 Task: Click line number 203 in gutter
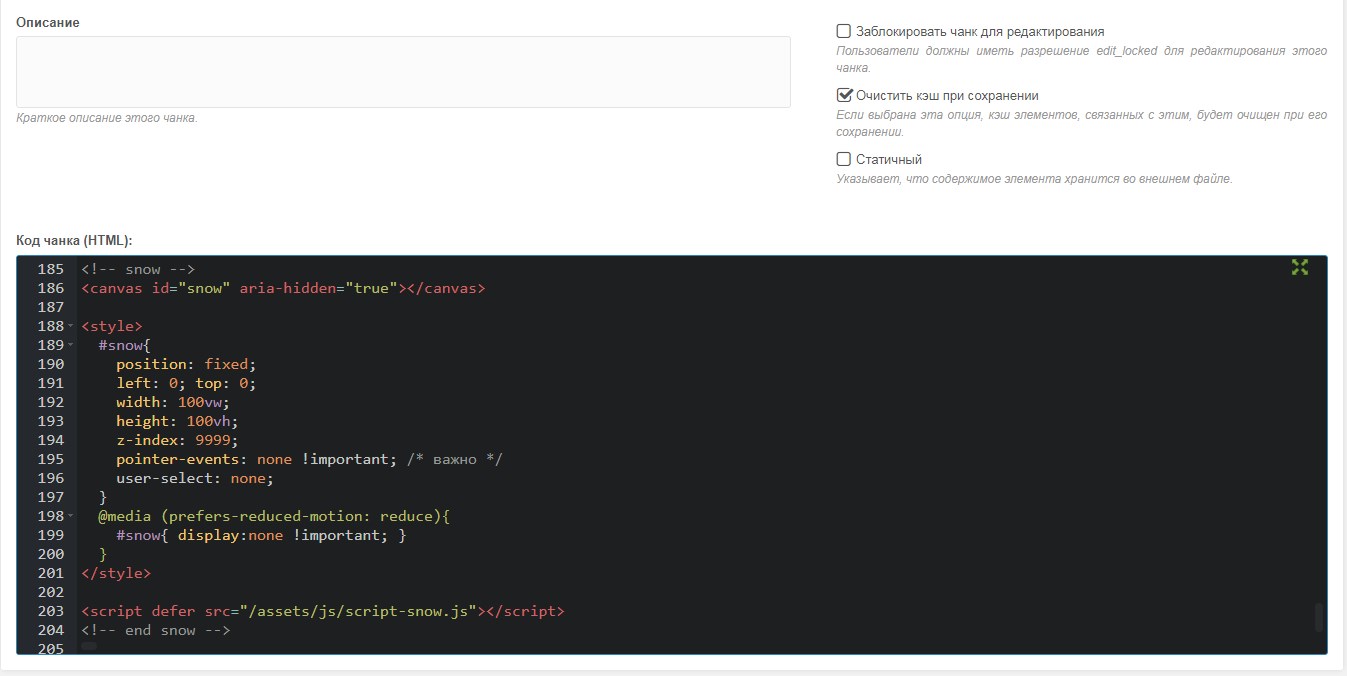tap(50, 611)
